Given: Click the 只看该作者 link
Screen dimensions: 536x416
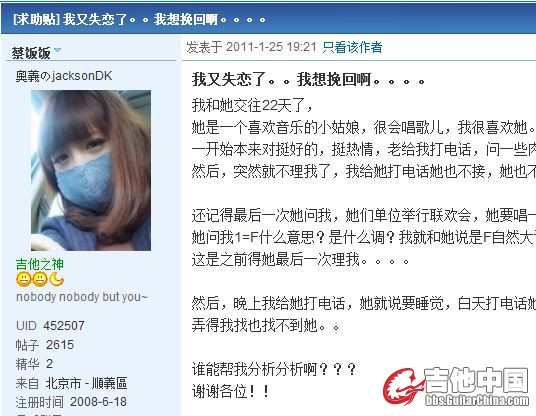Looking at the screenshot, I should pos(352,47).
